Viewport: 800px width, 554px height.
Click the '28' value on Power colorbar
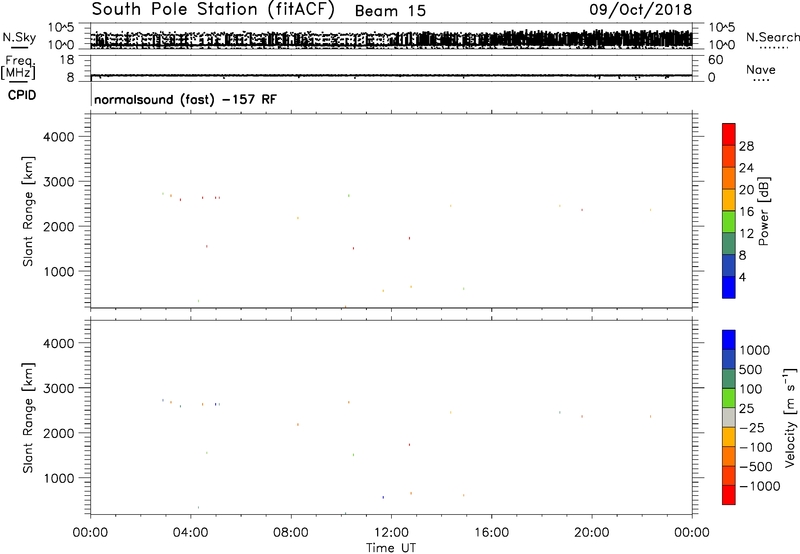pyautogui.click(x=746, y=146)
